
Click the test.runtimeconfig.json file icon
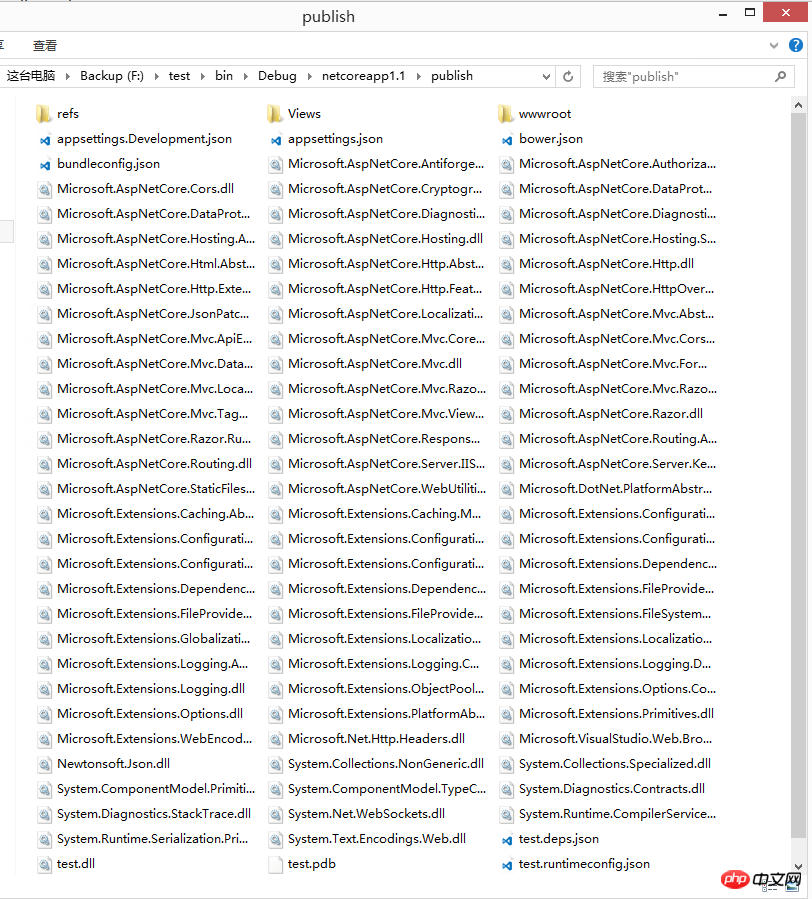507,865
